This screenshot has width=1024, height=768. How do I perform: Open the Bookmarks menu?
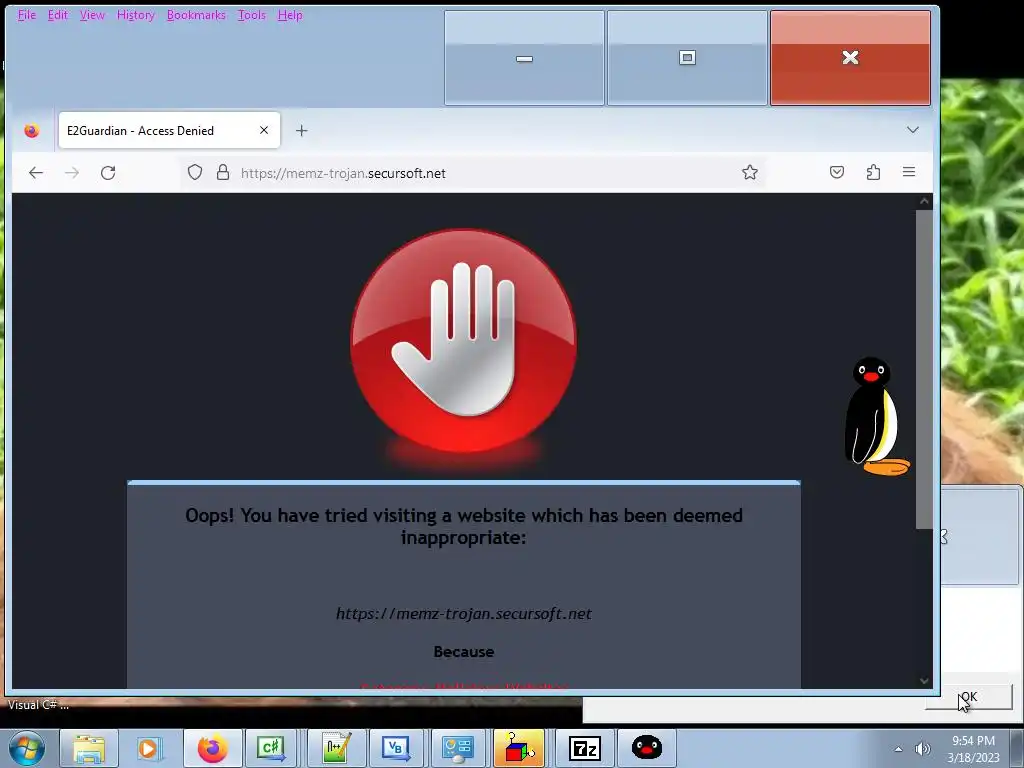click(x=196, y=15)
